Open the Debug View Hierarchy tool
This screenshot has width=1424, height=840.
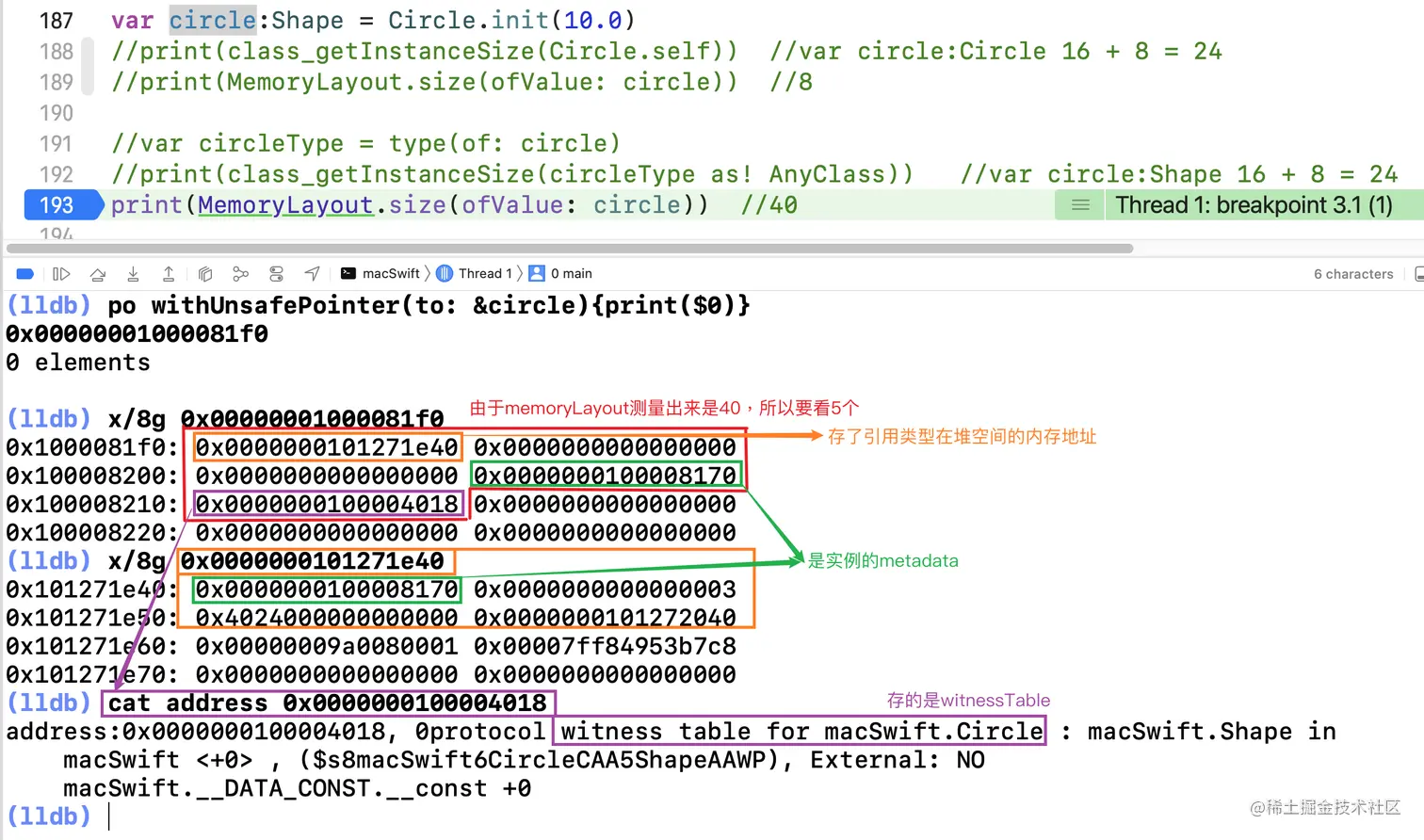pyautogui.click(x=205, y=273)
